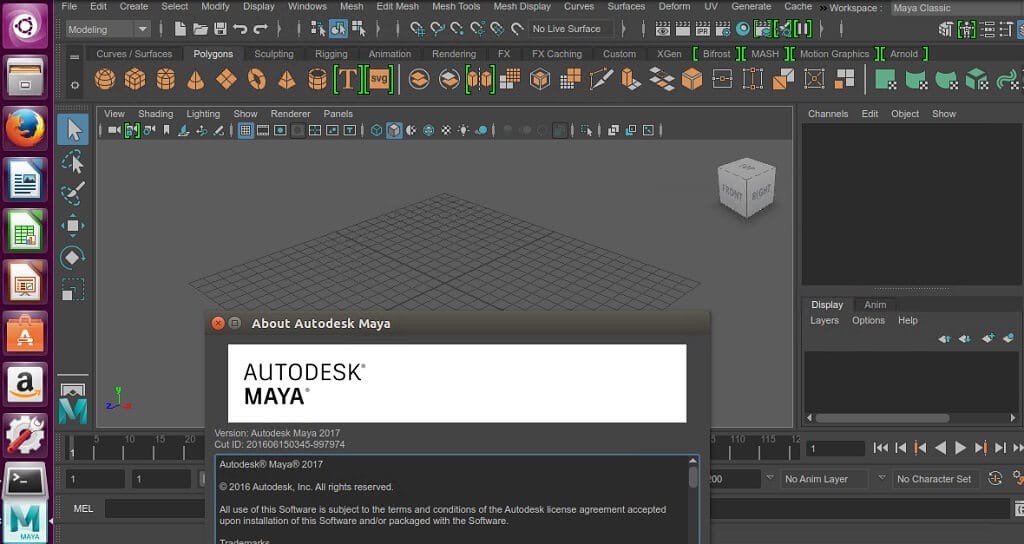
Task: Toggle the resolution gate viewport button
Action: [280, 131]
